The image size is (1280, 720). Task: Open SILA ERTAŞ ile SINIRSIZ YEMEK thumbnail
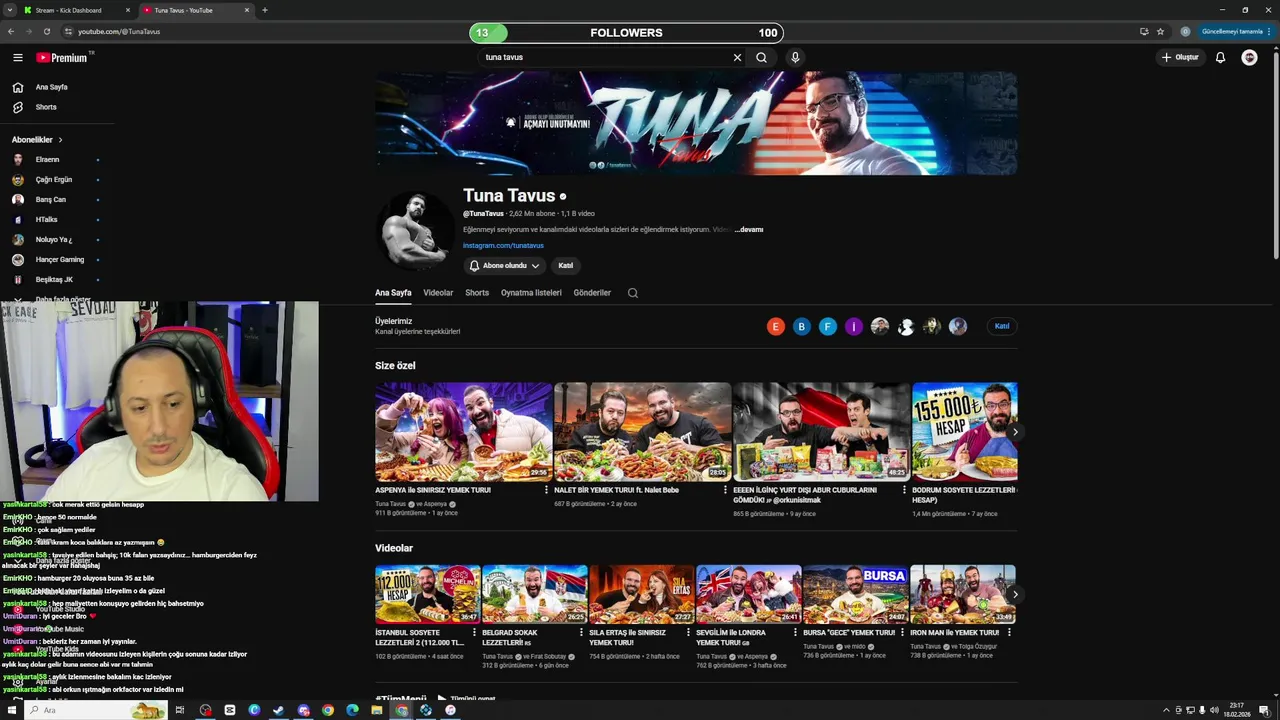pyautogui.click(x=642, y=594)
